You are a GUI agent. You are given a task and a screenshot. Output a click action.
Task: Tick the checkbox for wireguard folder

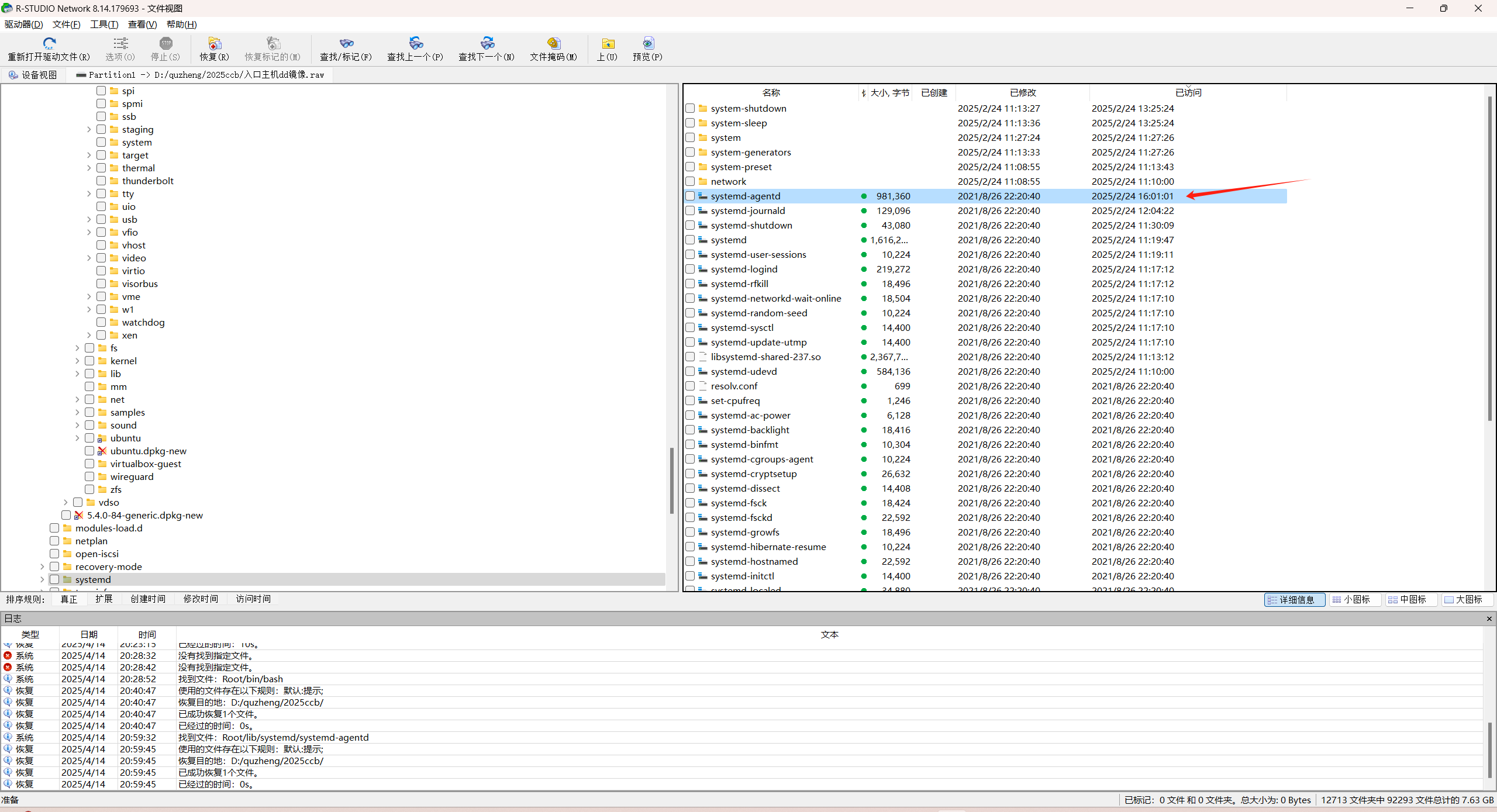coord(89,476)
